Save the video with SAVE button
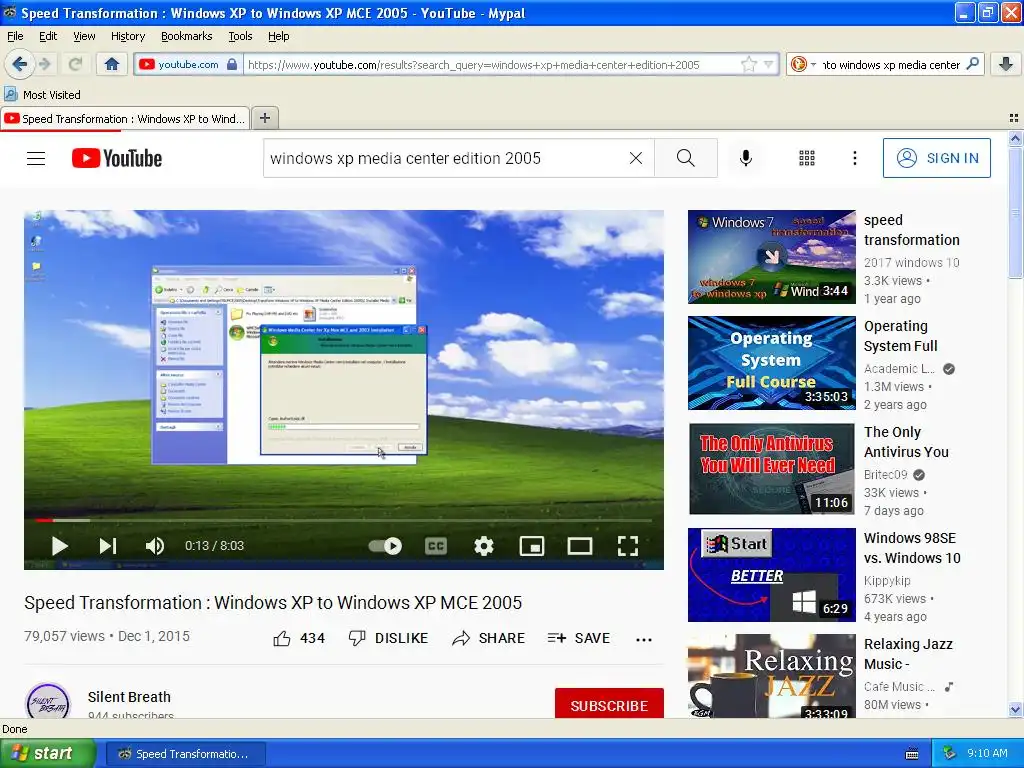This screenshot has width=1024, height=768. pyautogui.click(x=579, y=638)
